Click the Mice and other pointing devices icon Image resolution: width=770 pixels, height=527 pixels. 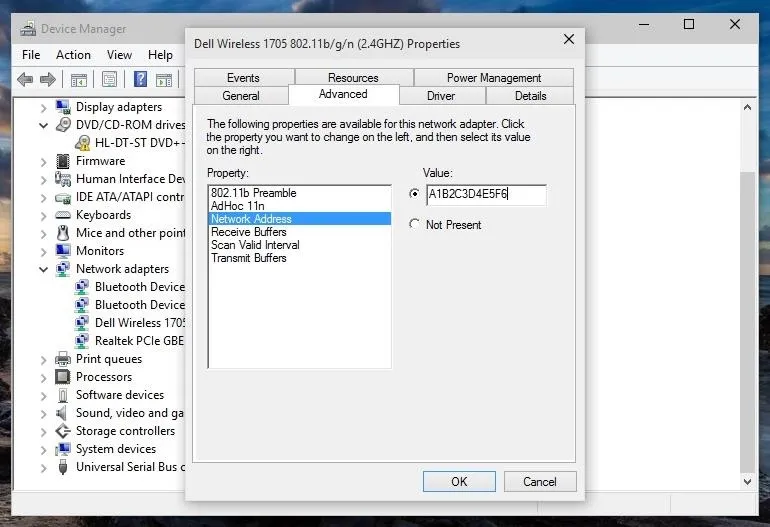(63, 233)
